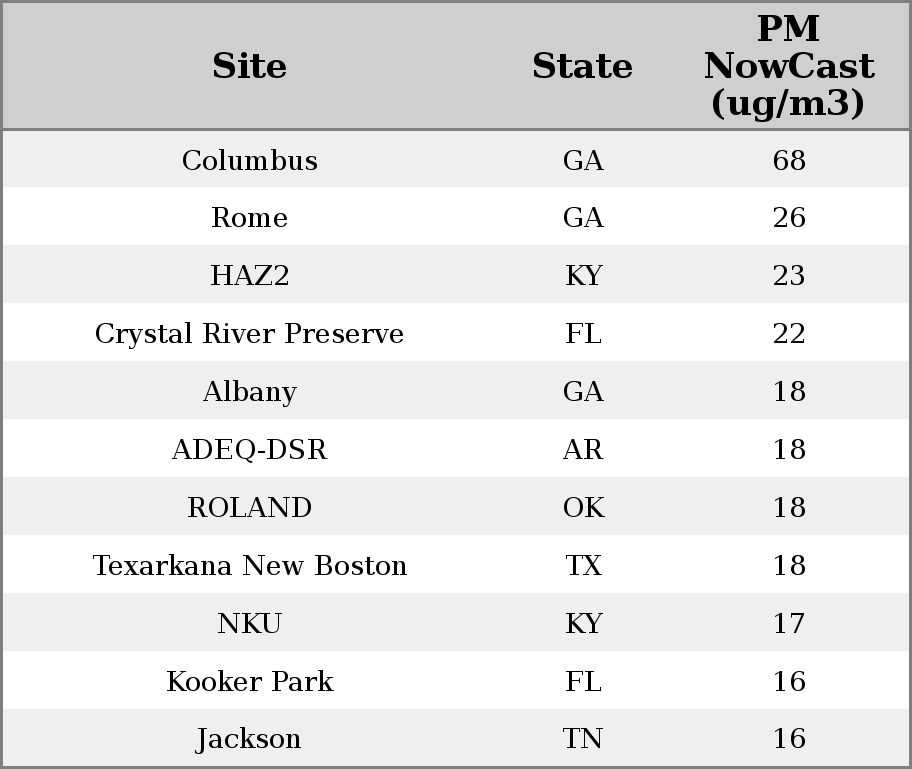
Task: Select the Columbus site cell
Action: 250,160
